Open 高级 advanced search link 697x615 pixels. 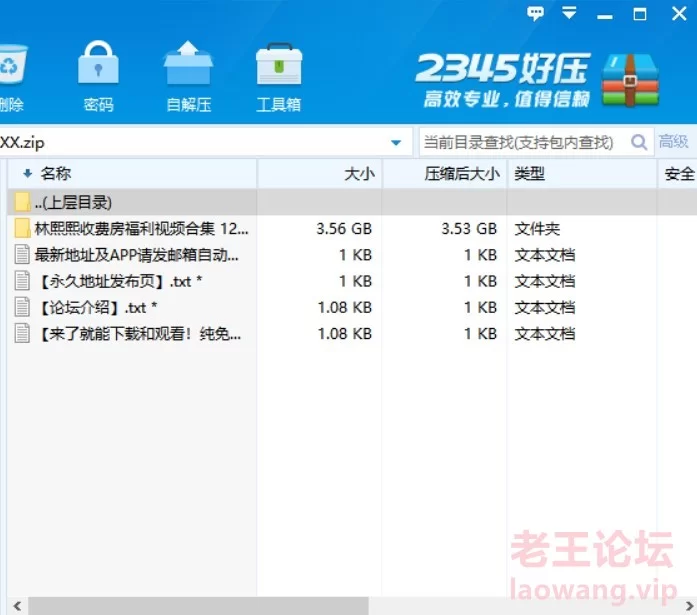click(x=673, y=141)
